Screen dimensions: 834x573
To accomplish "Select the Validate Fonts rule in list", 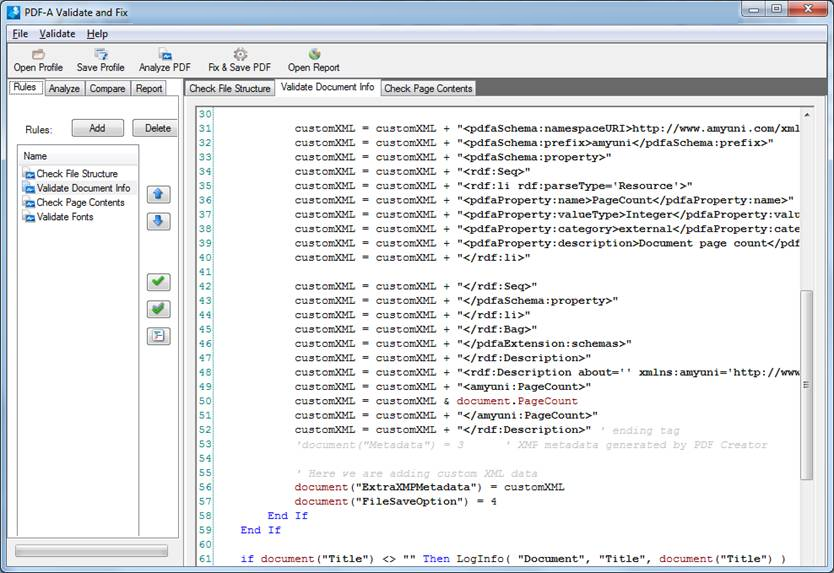I will pos(65,217).
